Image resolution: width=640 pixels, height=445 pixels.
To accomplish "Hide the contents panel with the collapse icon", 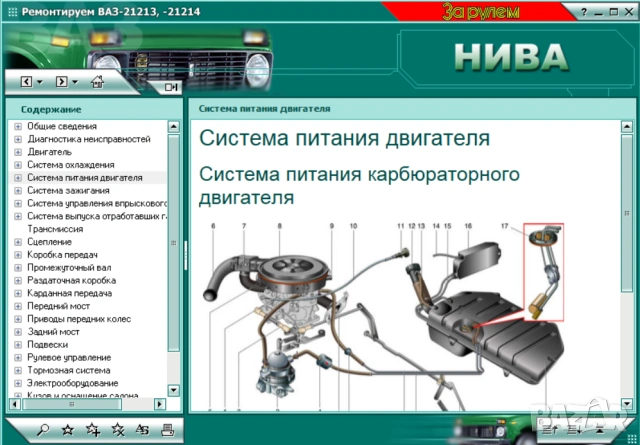I will pyautogui.click(x=171, y=87).
